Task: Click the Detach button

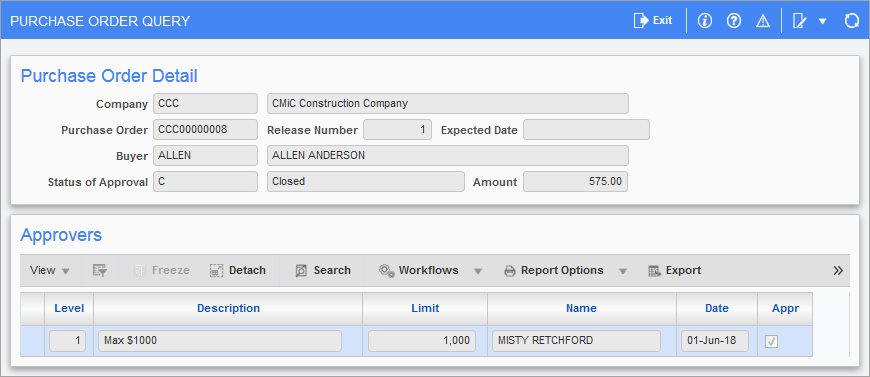Action: click(x=238, y=270)
